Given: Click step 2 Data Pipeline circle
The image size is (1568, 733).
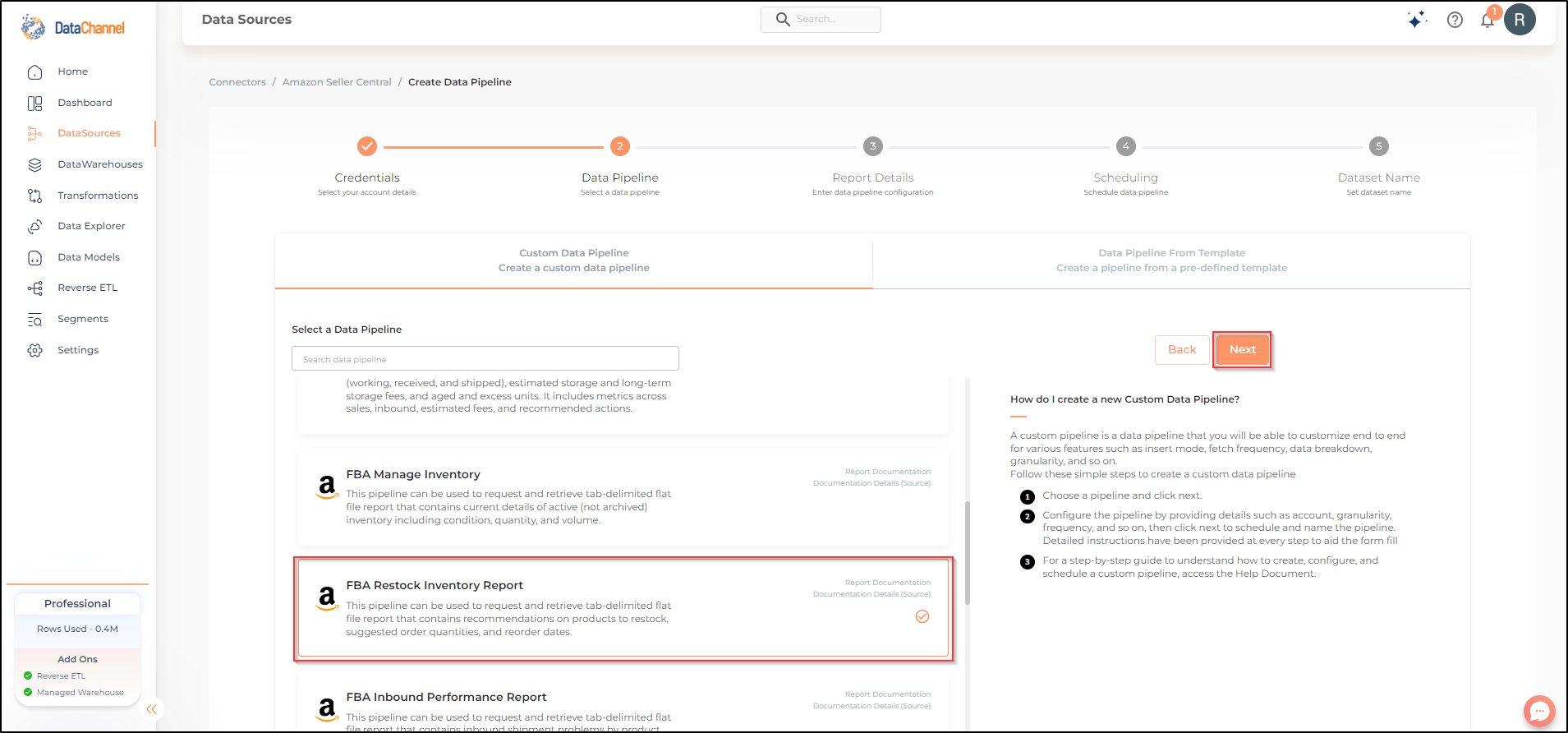Looking at the screenshot, I should [620, 146].
